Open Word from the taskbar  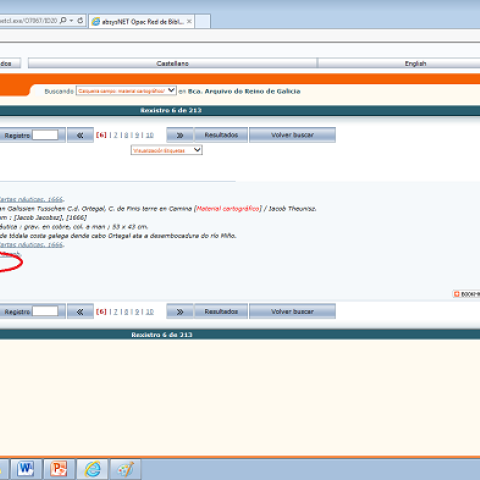26,469
